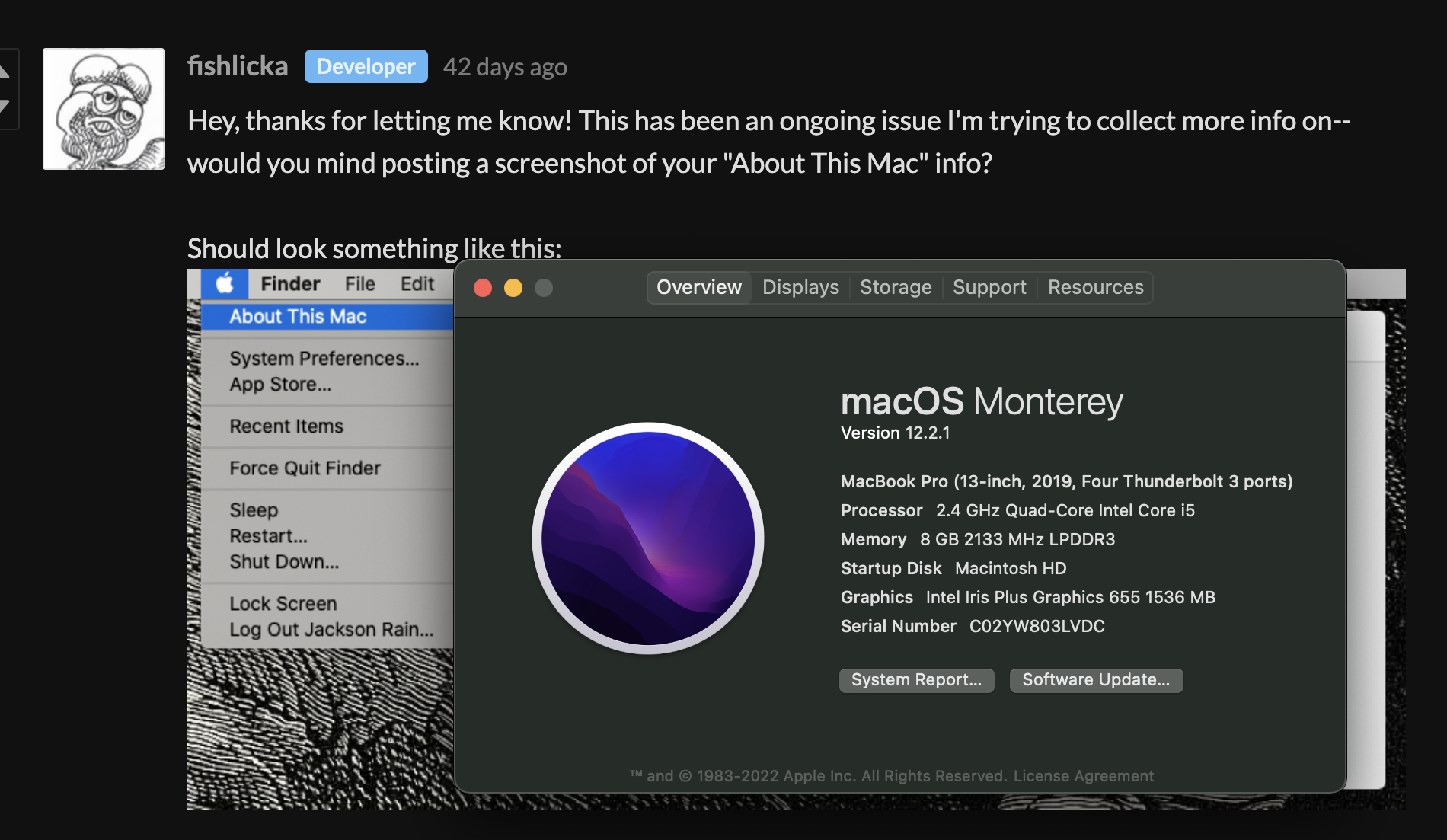Click the Startup Disk value Macintosh HD
Image resolution: width=1447 pixels, height=840 pixels.
[x=1011, y=568]
